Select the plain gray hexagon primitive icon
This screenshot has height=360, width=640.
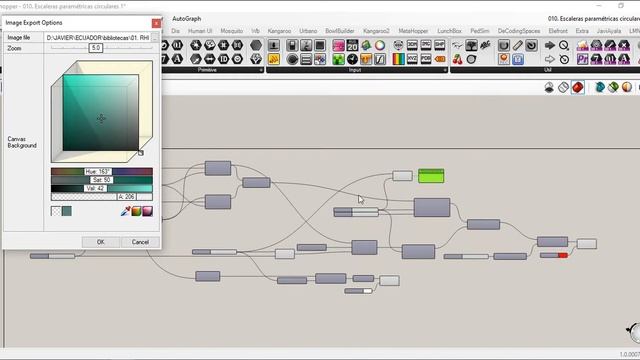pos(256,45)
